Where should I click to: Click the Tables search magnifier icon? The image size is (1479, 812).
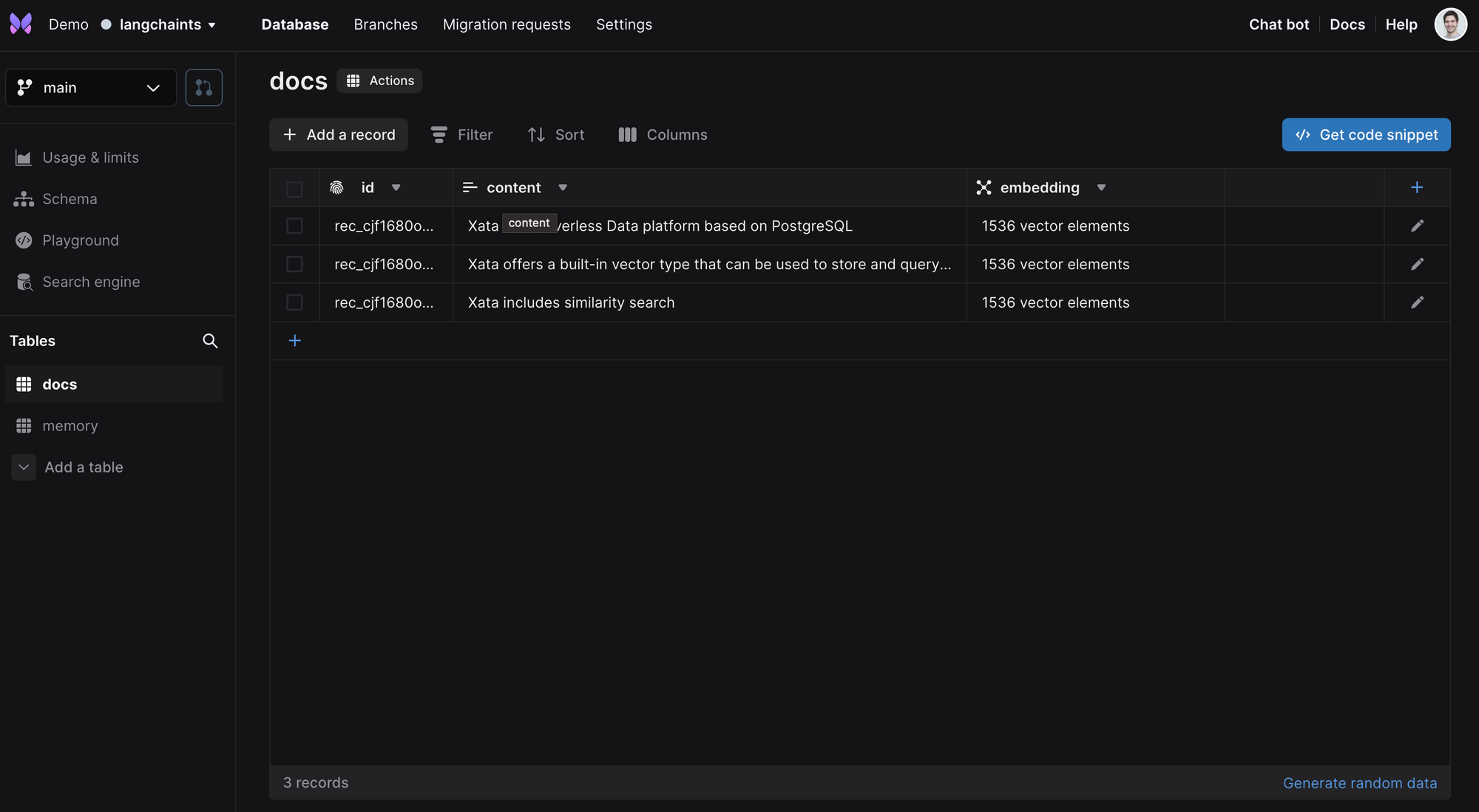210,341
